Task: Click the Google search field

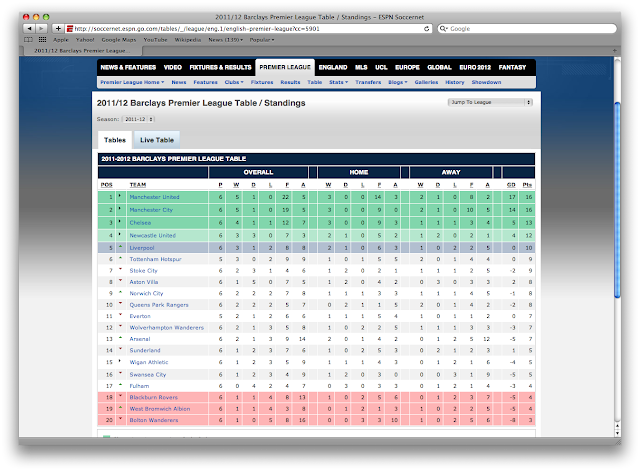Action: (x=527, y=29)
